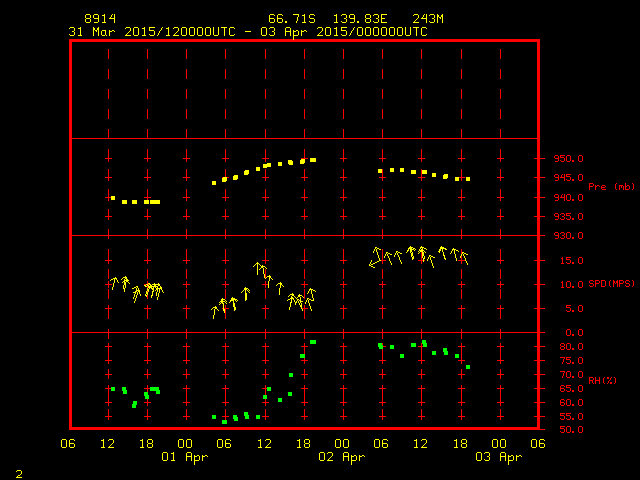640x480 pixels.
Task: Click the "00" hour label above "01 Apr"
Action: point(185,444)
